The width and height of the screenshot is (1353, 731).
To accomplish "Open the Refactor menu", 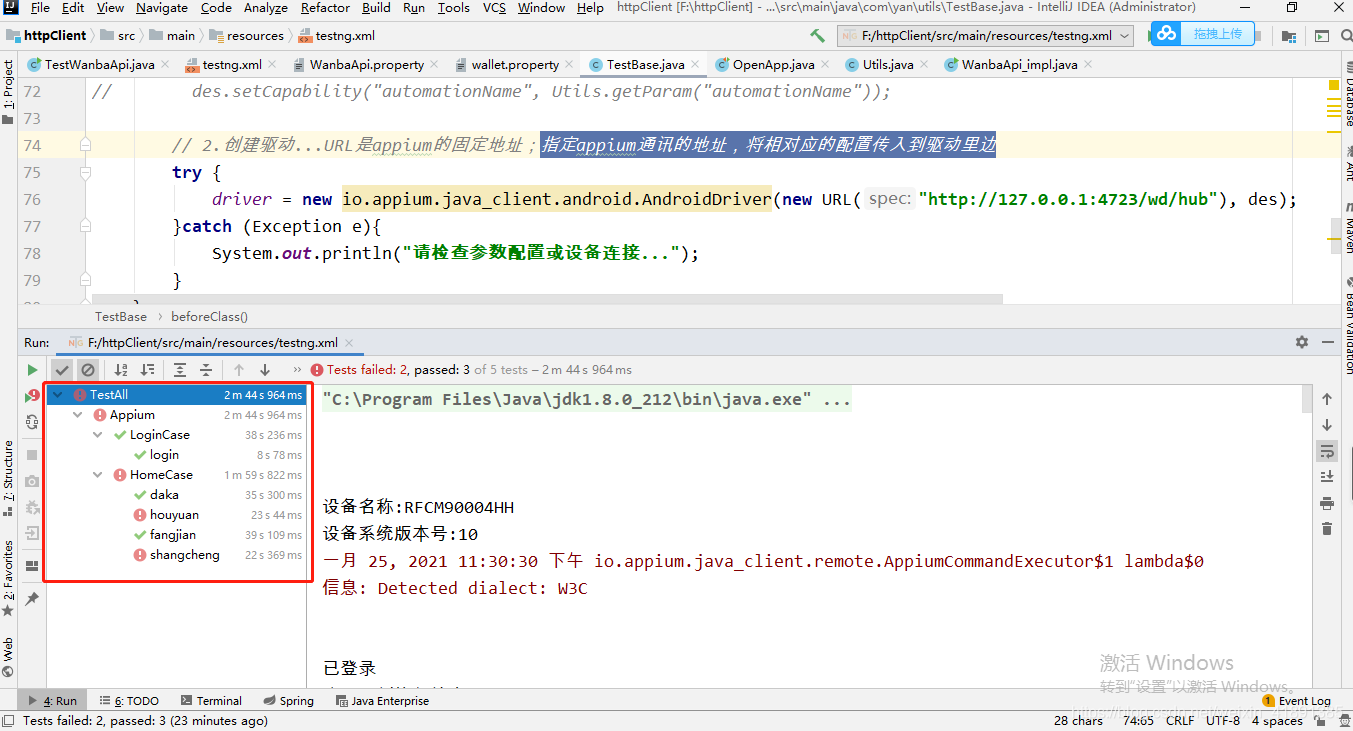I will point(325,8).
